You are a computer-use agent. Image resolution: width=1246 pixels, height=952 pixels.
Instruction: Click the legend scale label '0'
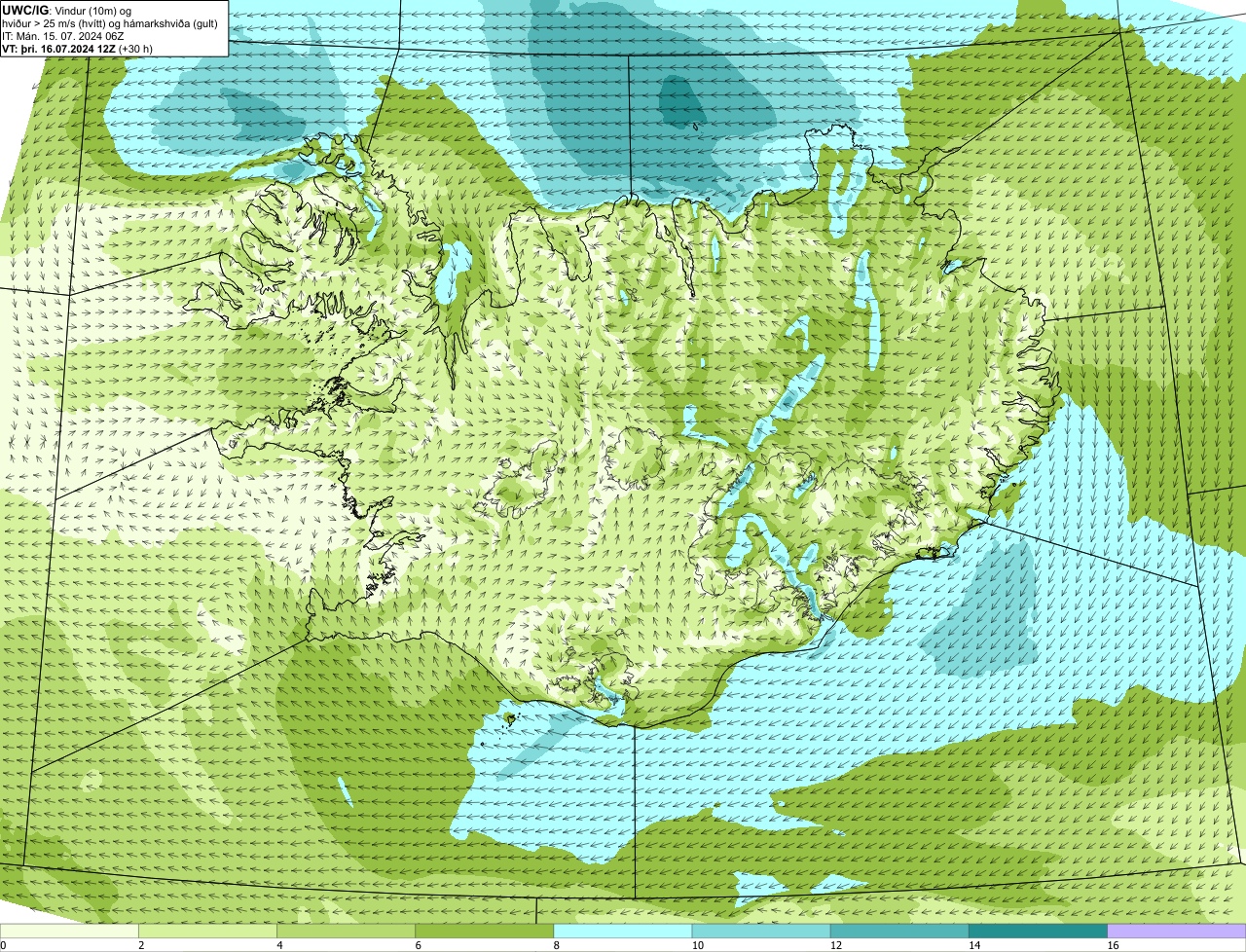3,945
